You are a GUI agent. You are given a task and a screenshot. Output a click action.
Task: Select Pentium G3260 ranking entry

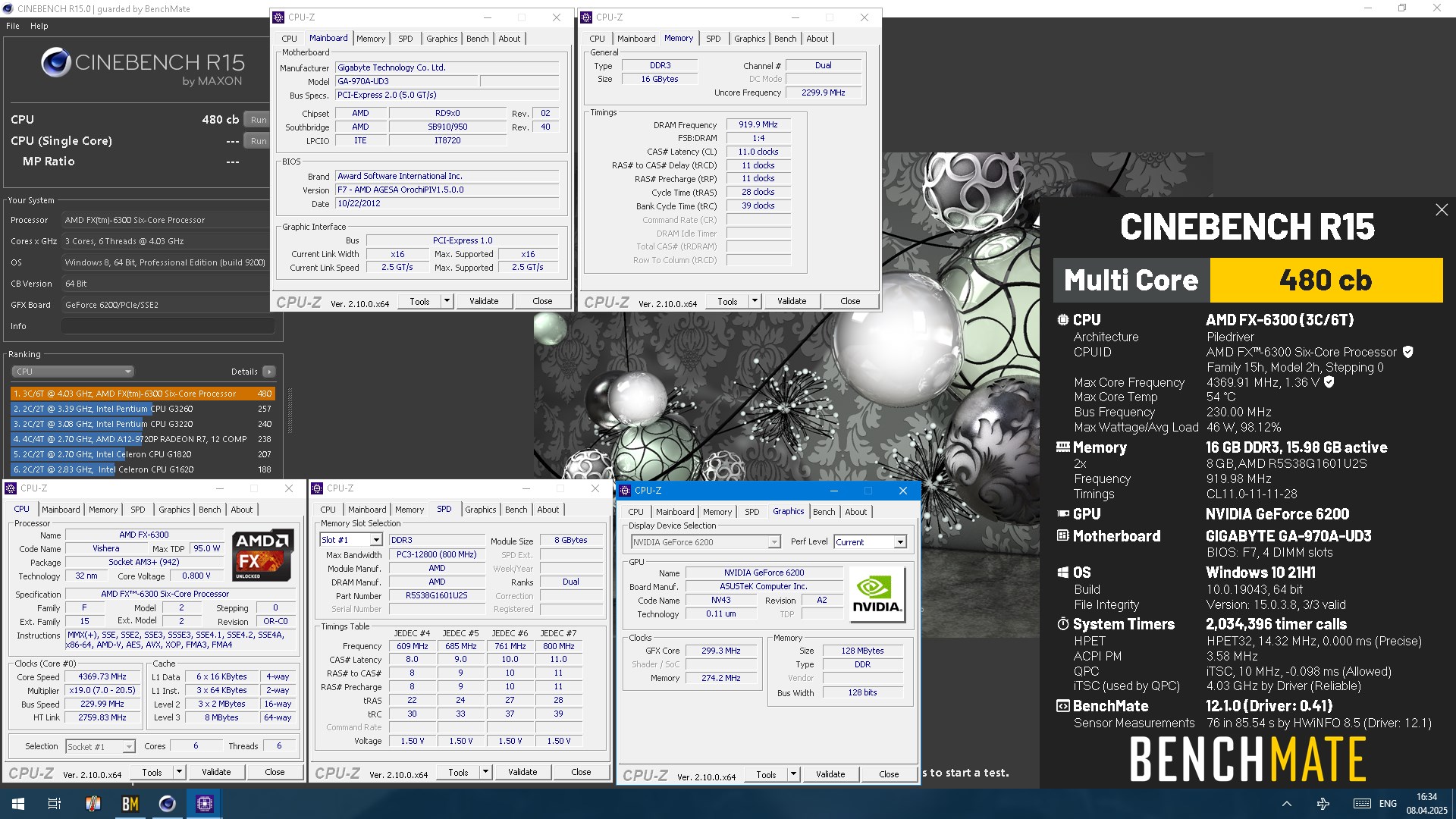point(143,409)
